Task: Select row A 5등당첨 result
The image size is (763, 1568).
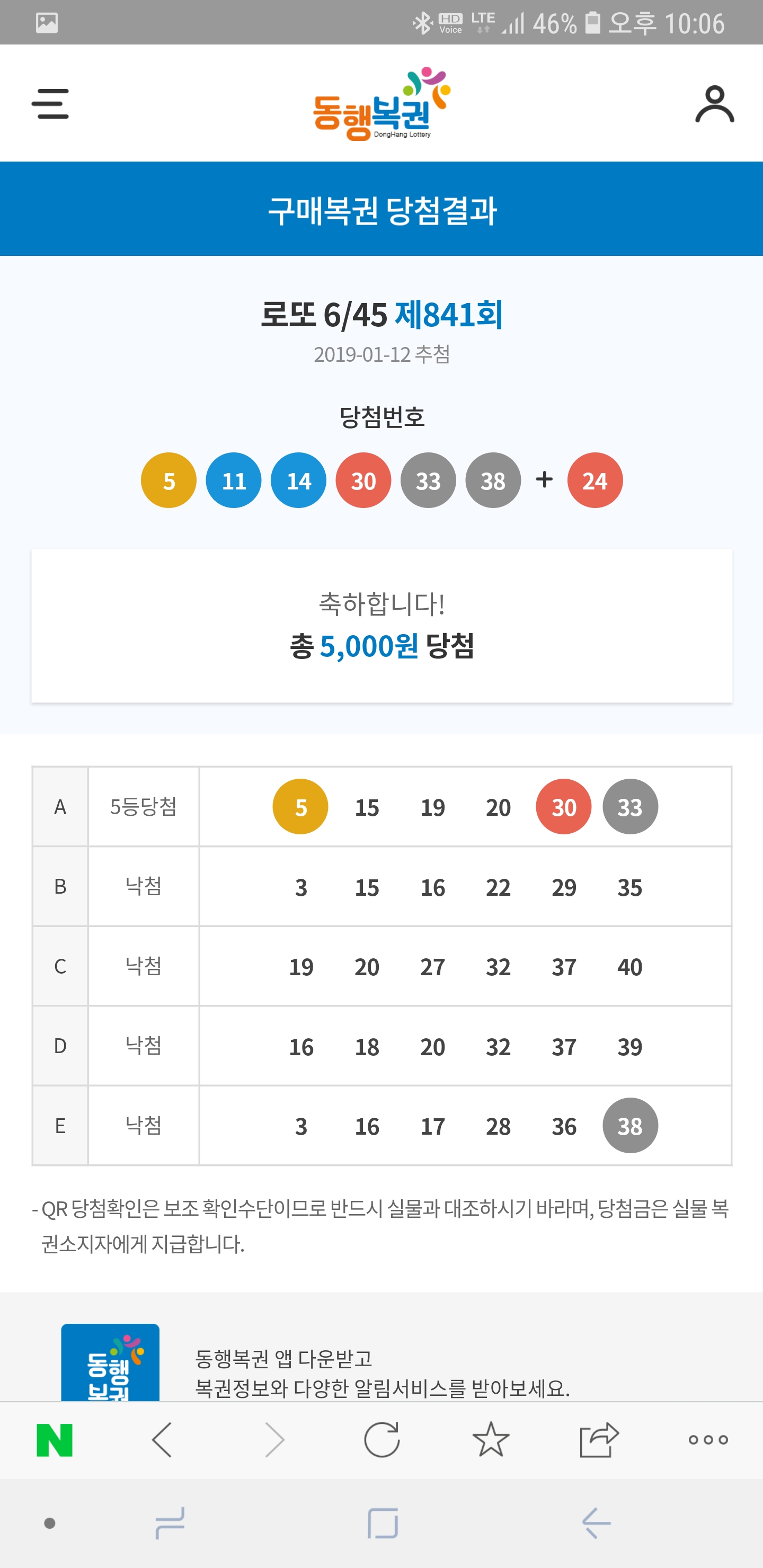Action: pos(143,807)
